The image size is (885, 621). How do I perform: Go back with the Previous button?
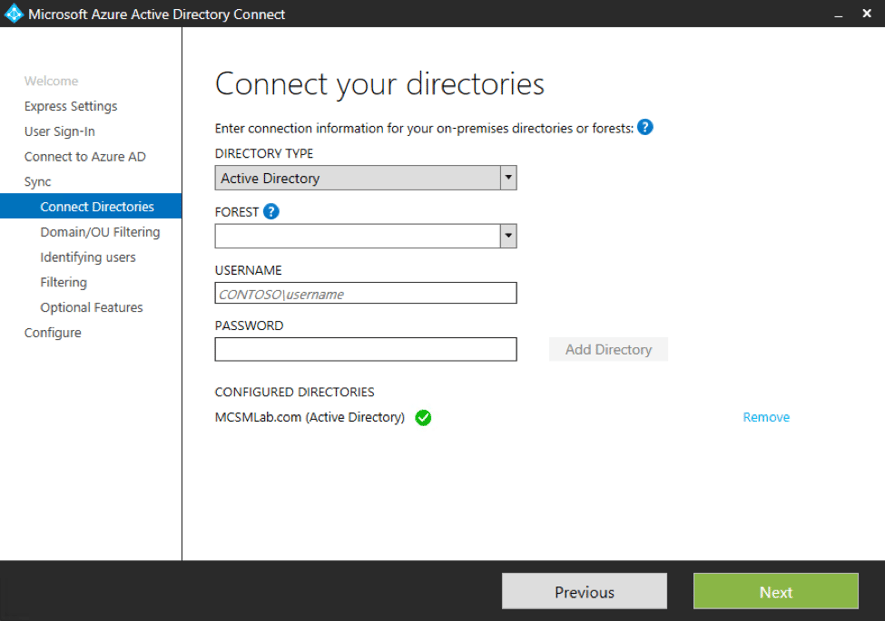[x=584, y=592]
